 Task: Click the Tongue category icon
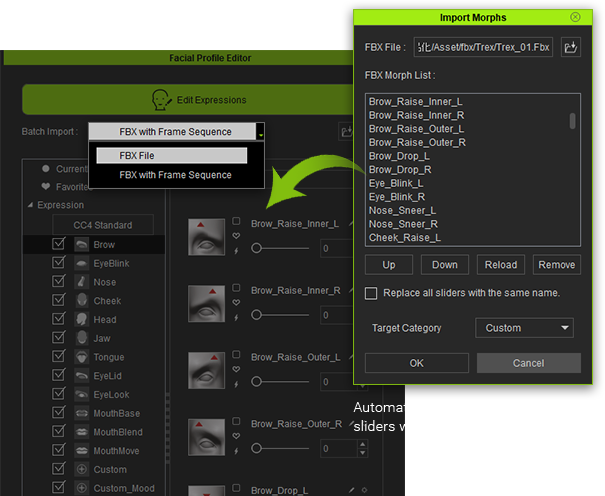tap(81, 357)
